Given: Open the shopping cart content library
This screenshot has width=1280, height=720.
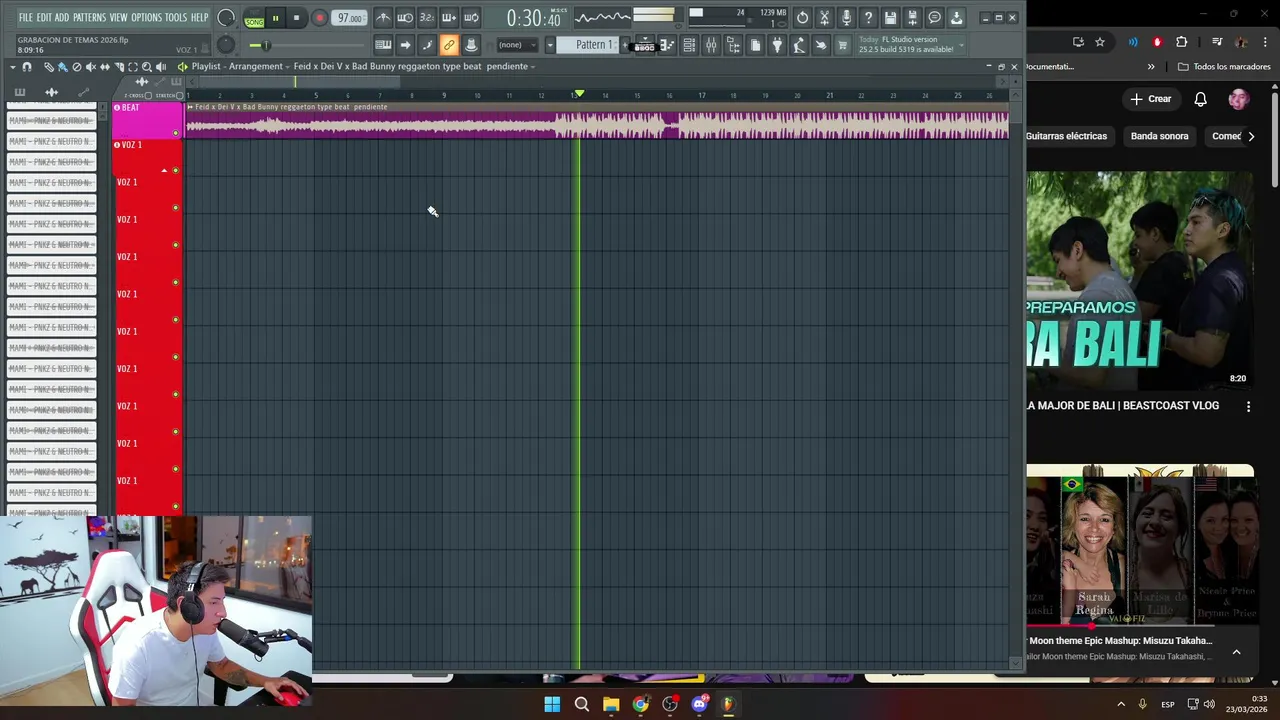Looking at the screenshot, I should (843, 45).
